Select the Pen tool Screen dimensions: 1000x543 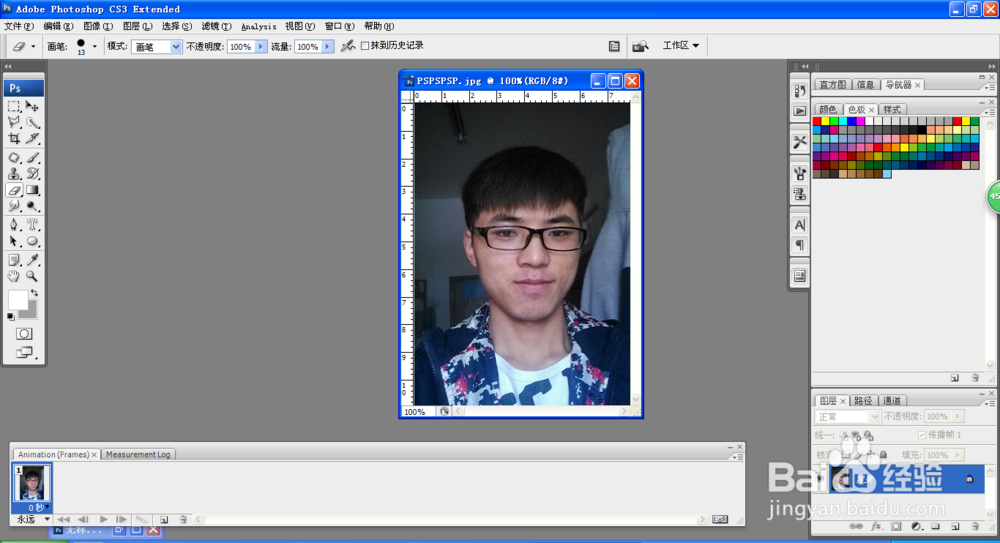[14, 225]
